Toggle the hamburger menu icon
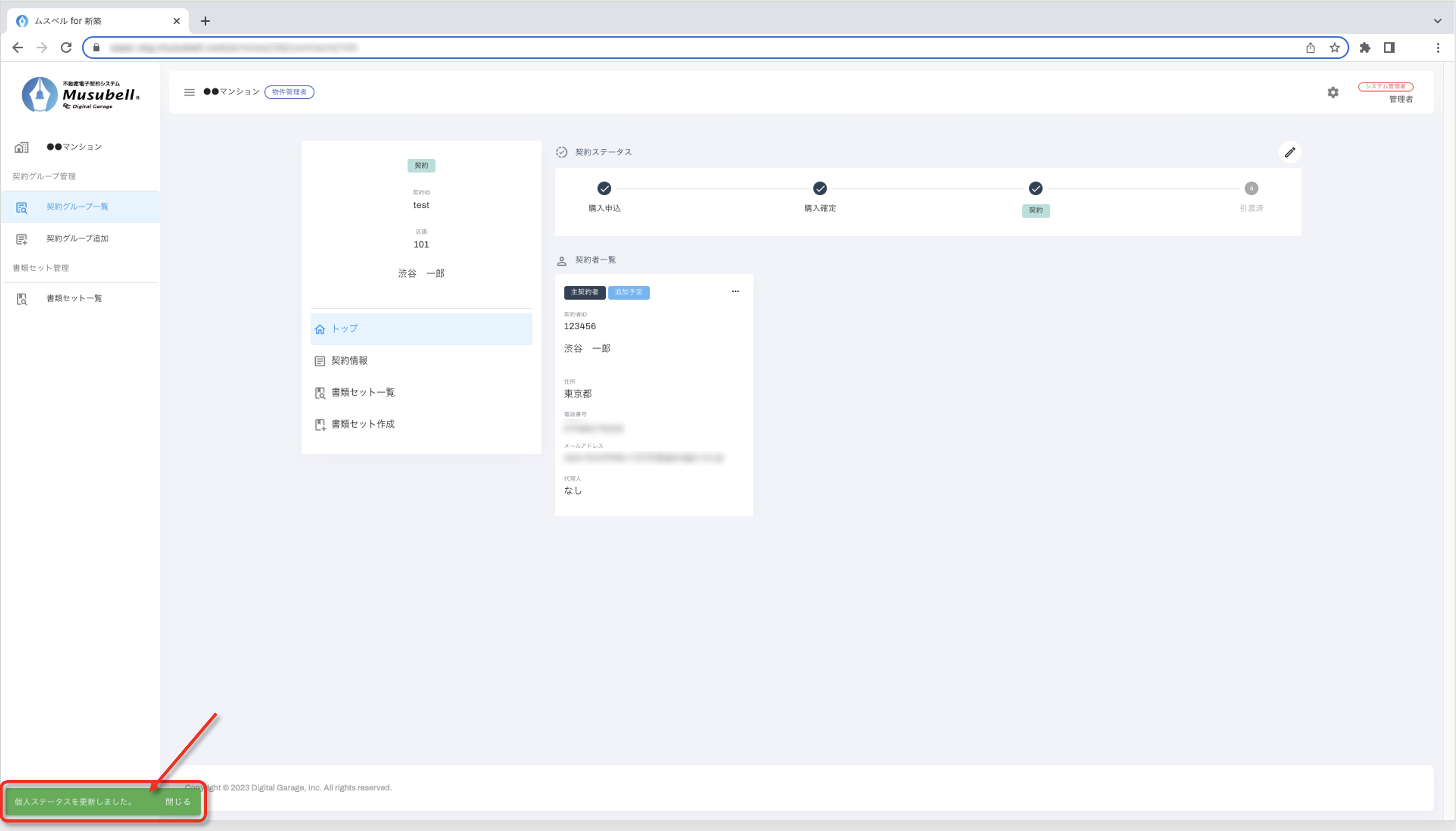This screenshot has height=831, width=1456. (189, 92)
